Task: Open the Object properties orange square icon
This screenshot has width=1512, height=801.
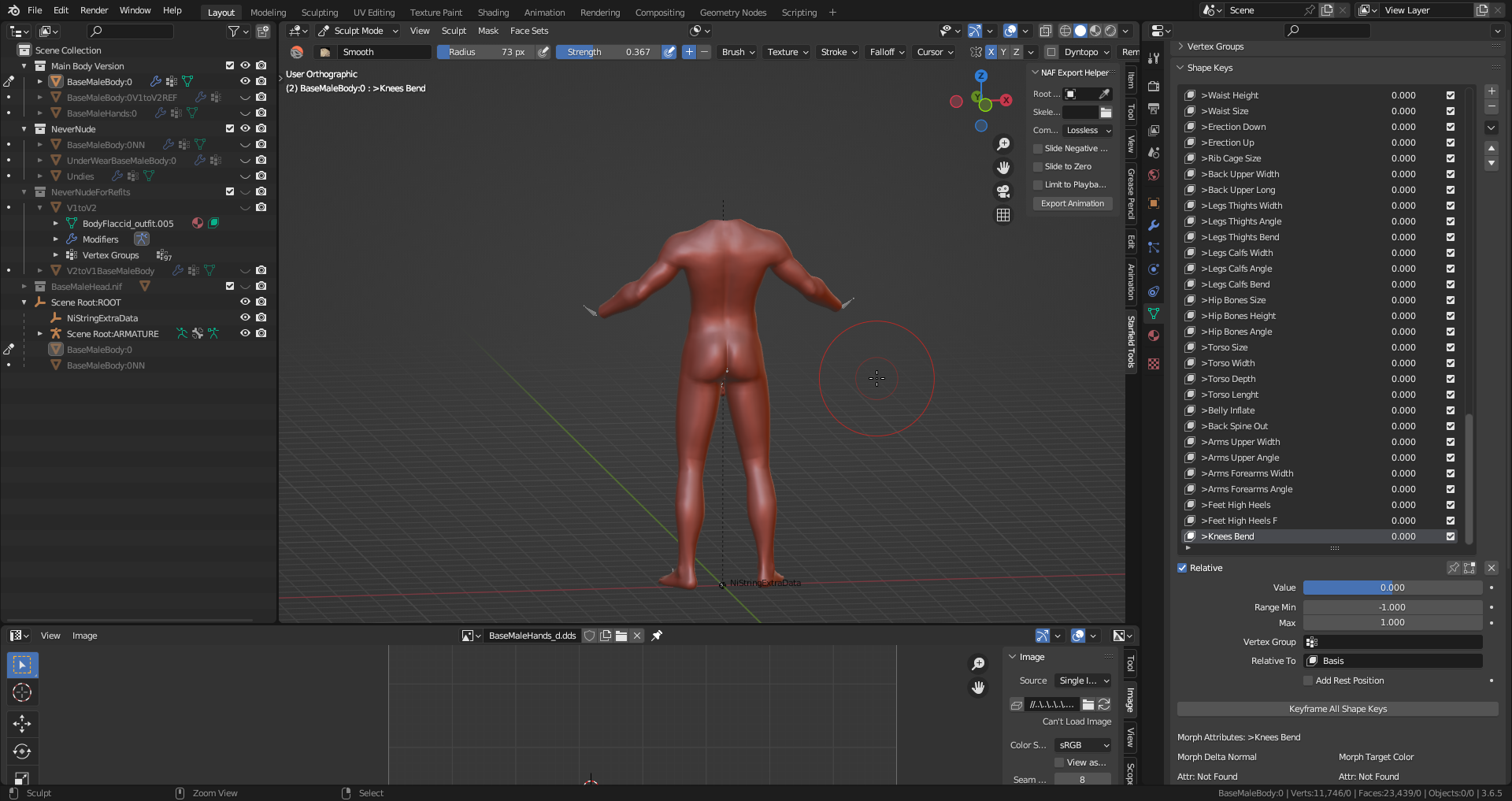Action: [x=1154, y=203]
